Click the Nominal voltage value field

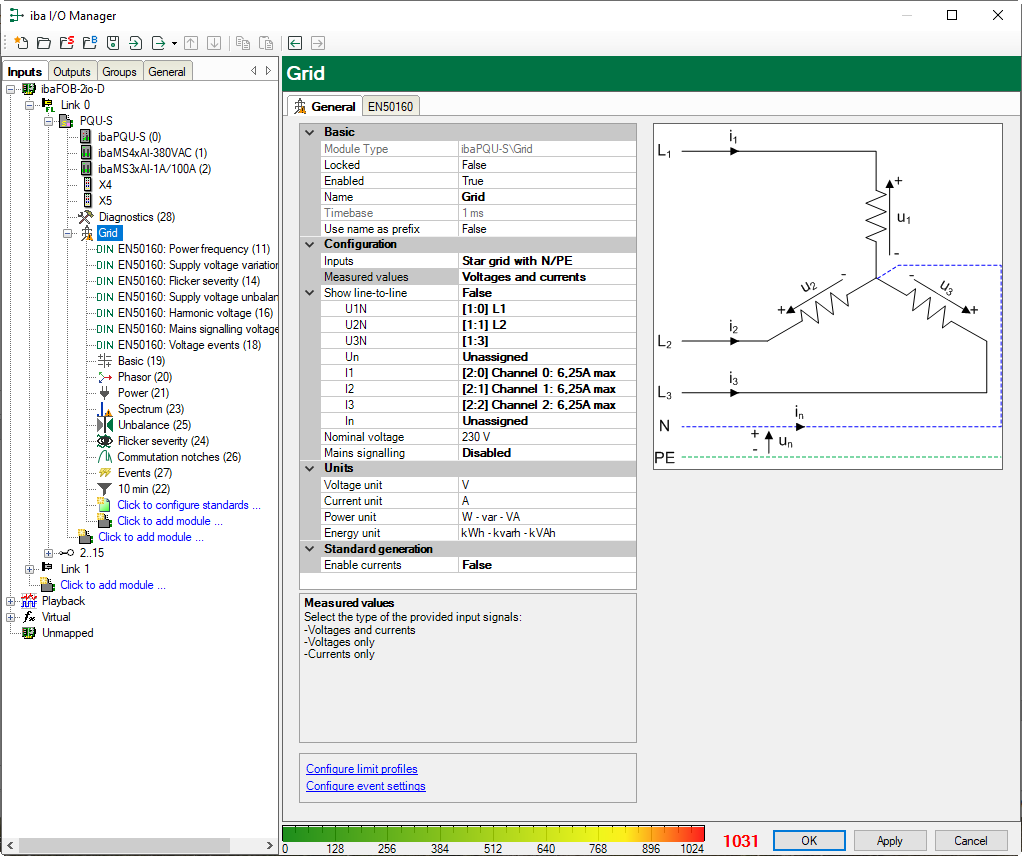pos(546,437)
